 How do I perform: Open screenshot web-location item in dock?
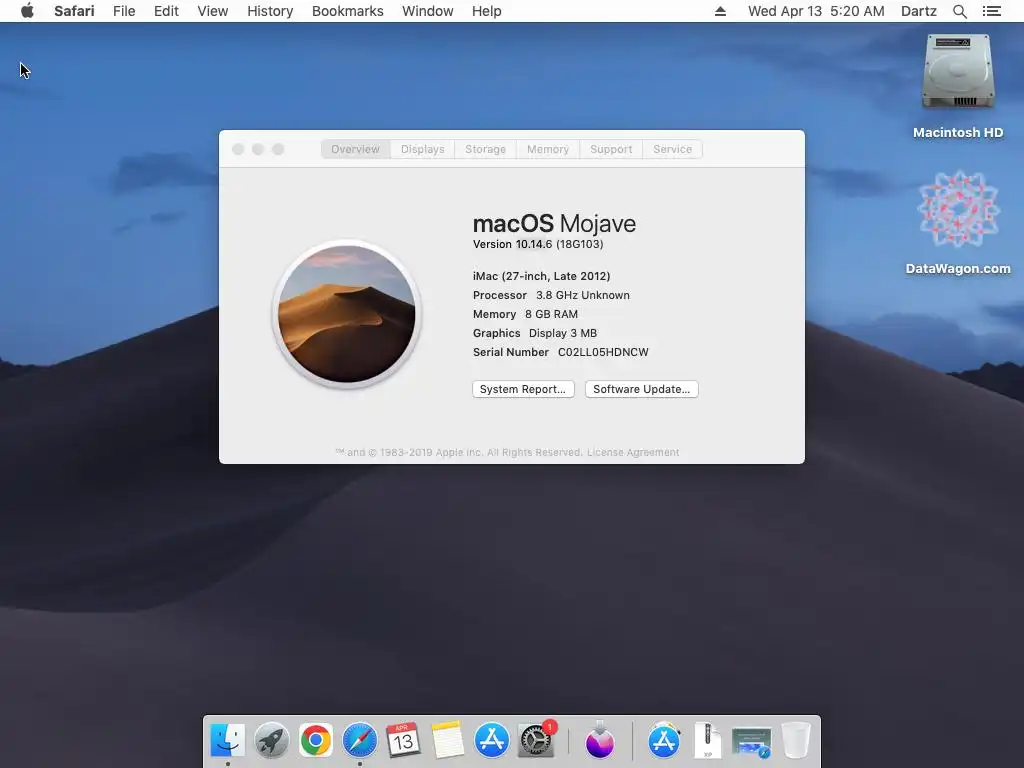(x=752, y=743)
